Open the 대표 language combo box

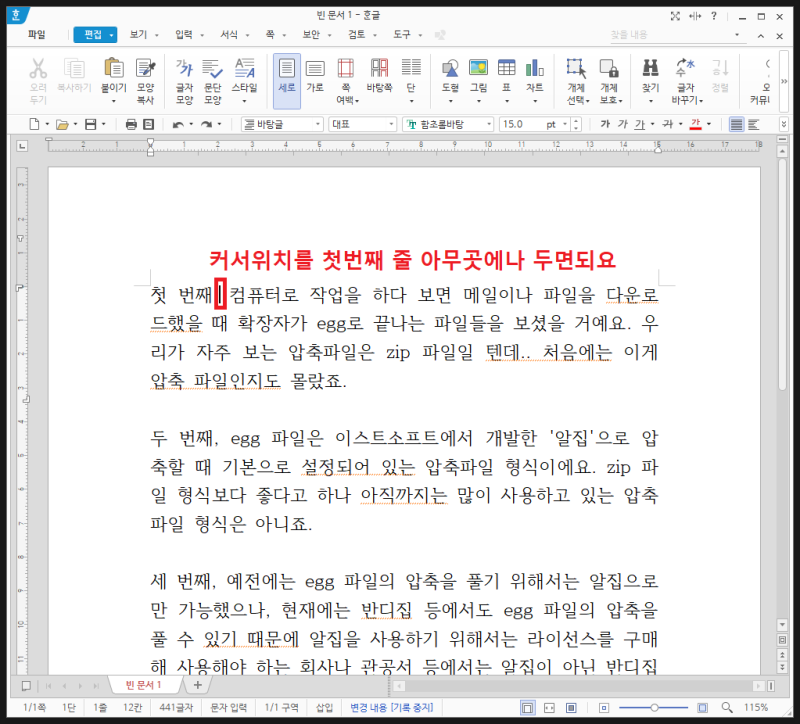coord(362,124)
